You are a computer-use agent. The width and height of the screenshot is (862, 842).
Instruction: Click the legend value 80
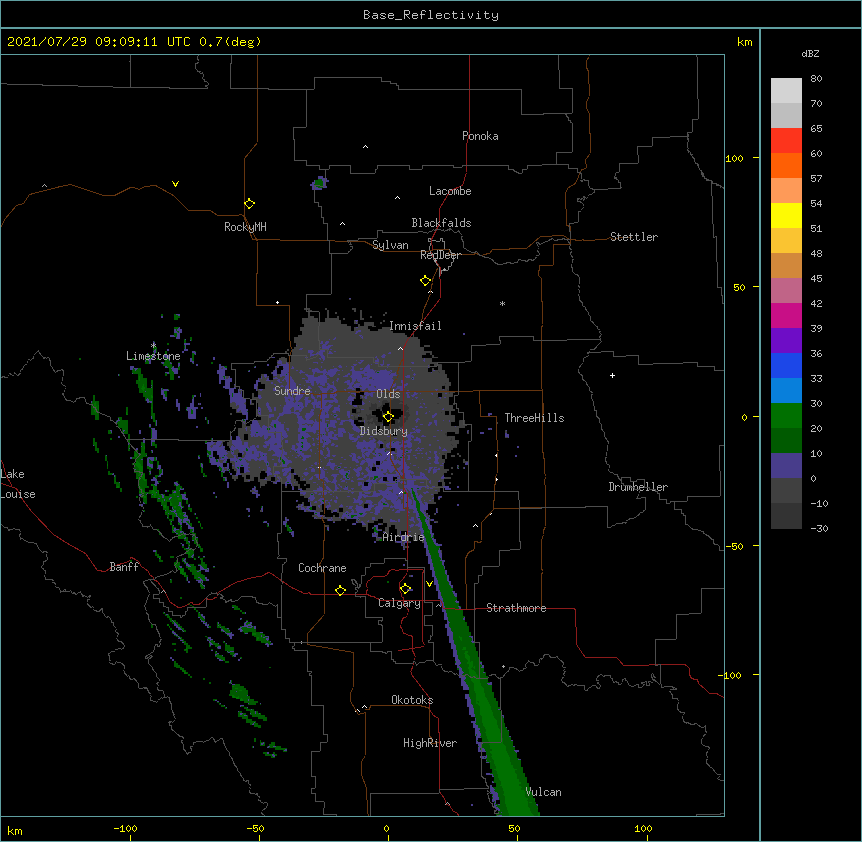[816, 79]
